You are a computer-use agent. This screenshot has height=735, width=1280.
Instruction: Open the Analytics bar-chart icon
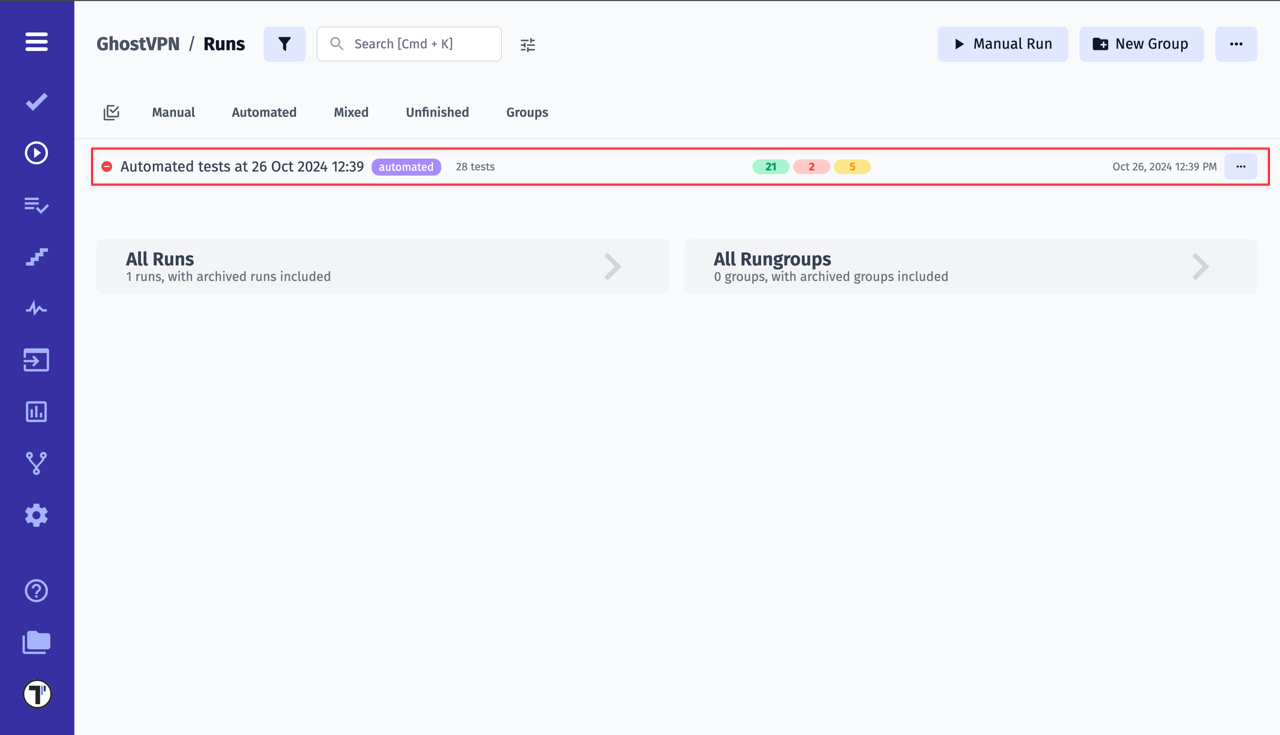[36, 411]
